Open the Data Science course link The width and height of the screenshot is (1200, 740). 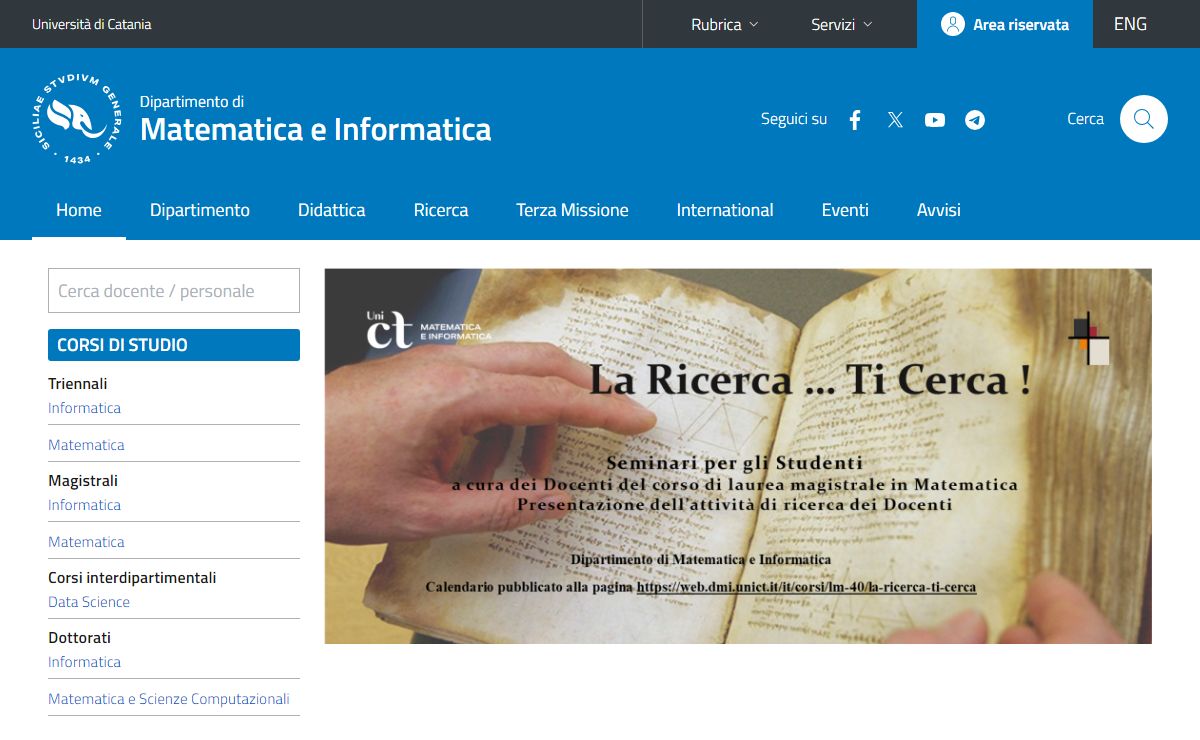(89, 602)
